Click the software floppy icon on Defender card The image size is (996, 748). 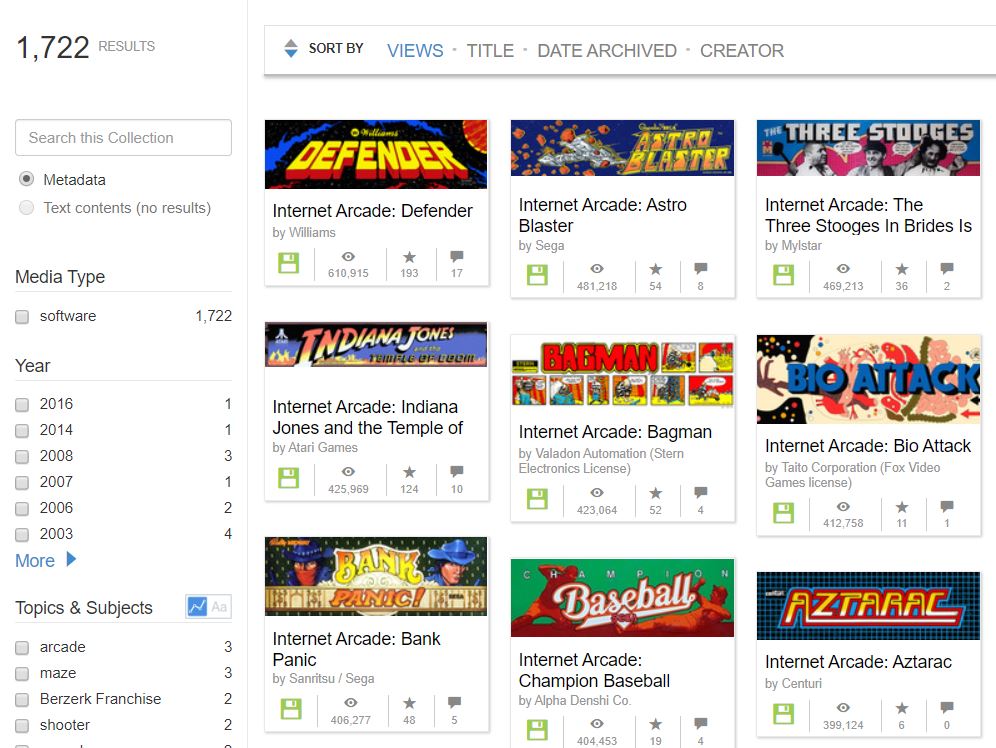[x=289, y=263]
